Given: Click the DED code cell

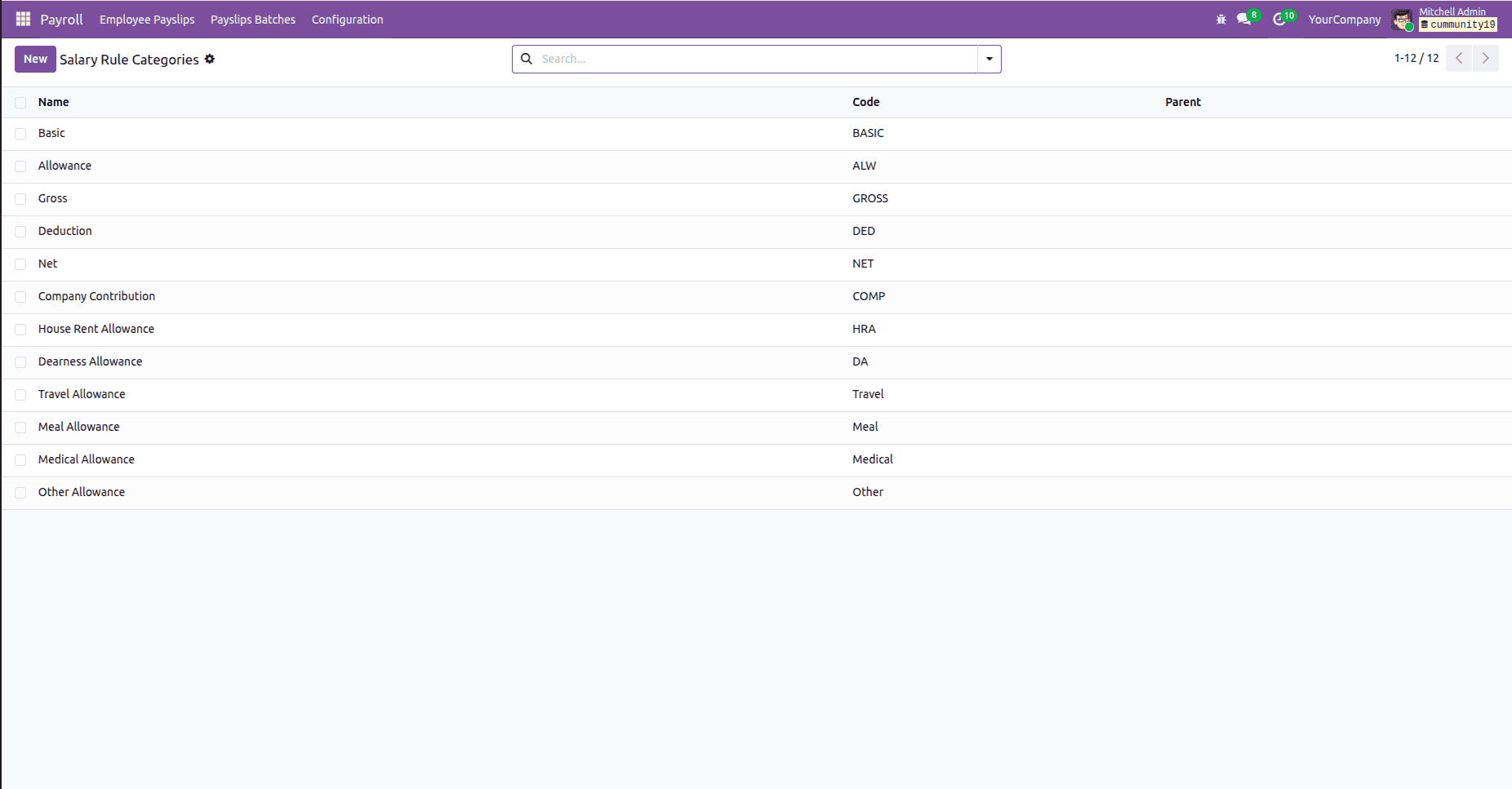Looking at the screenshot, I should point(864,231).
